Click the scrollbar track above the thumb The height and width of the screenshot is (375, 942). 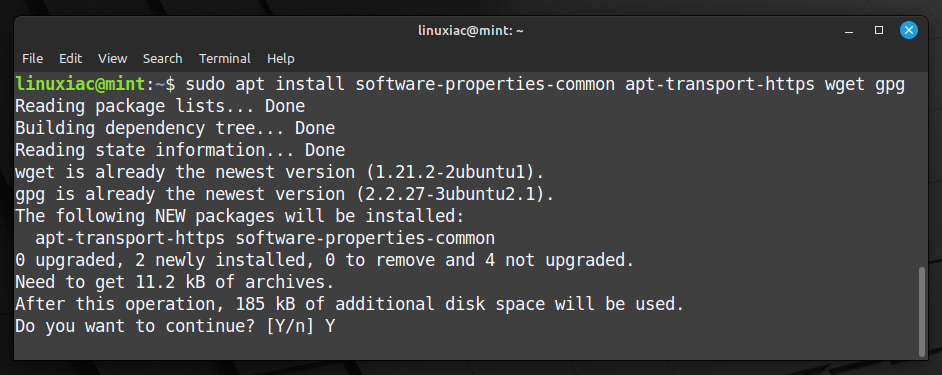pos(922,171)
